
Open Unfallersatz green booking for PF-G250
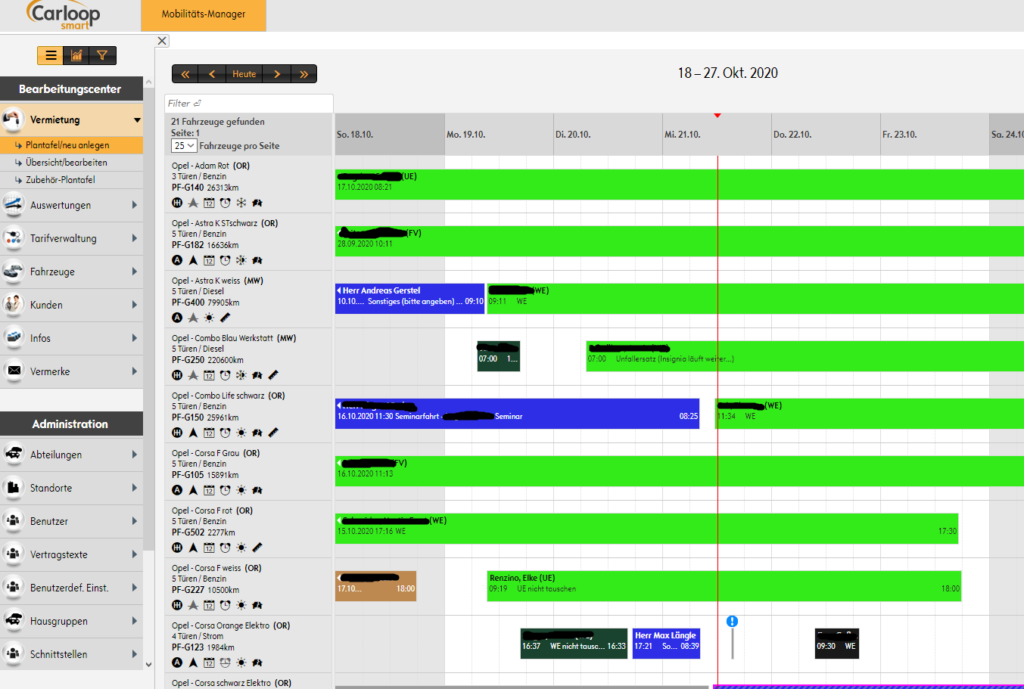pyautogui.click(x=805, y=356)
